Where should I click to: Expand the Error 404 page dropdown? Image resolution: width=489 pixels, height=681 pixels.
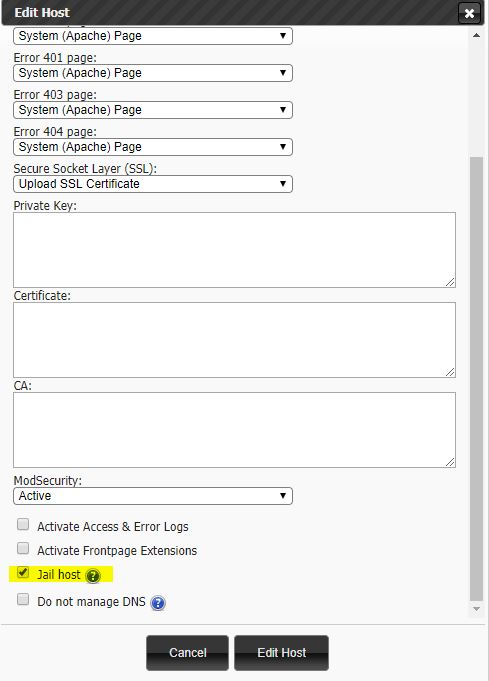click(x=153, y=147)
